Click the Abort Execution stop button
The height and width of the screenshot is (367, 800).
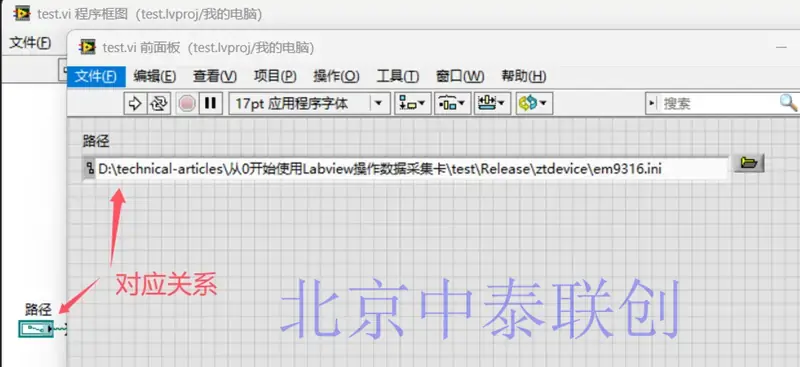coord(187,104)
